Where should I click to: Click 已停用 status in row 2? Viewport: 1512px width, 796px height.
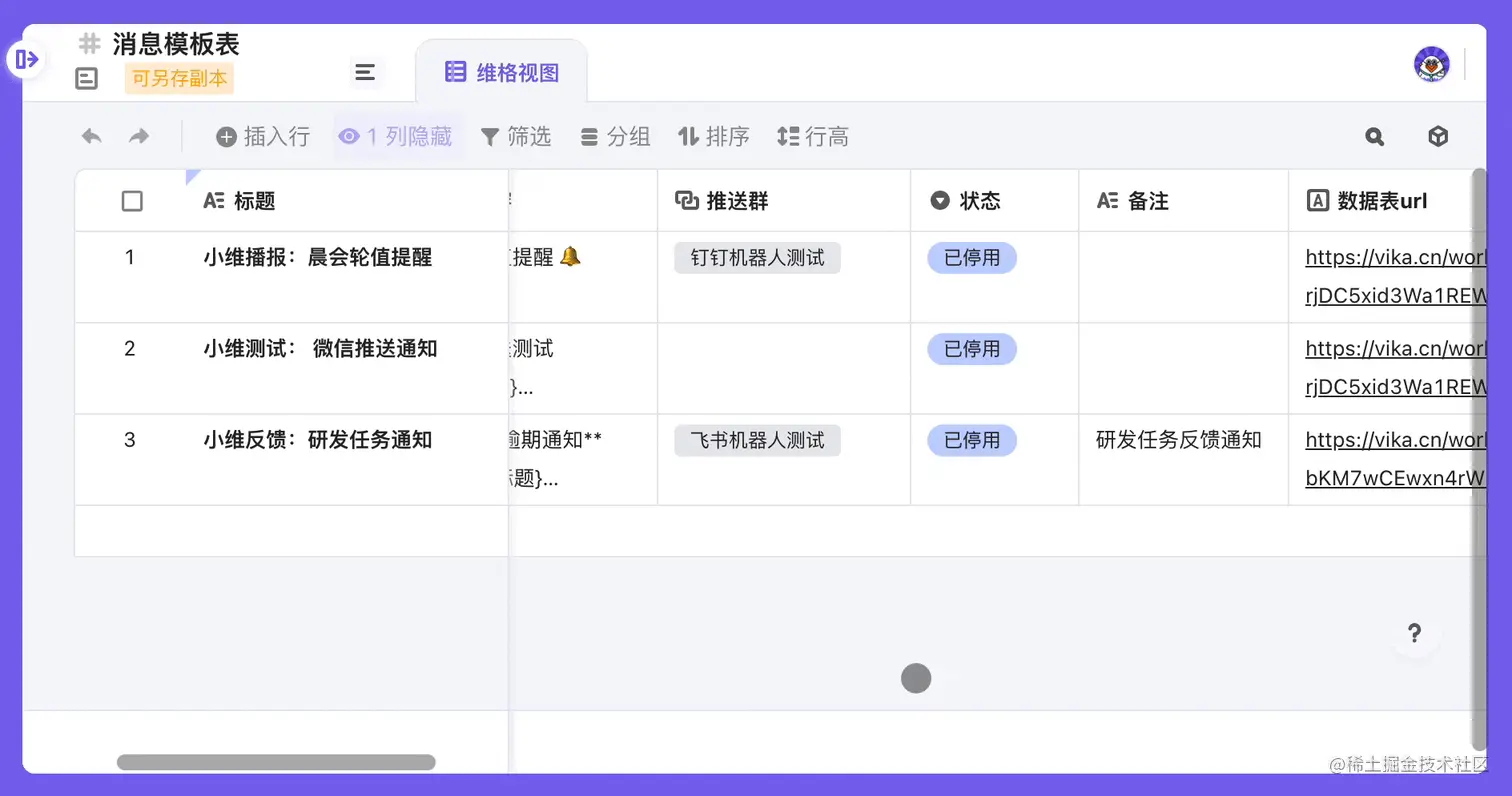tap(972, 349)
